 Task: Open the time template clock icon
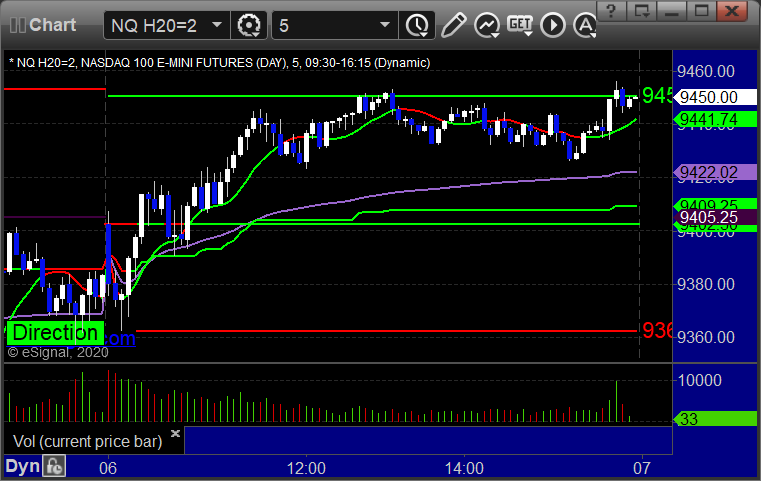point(417,25)
